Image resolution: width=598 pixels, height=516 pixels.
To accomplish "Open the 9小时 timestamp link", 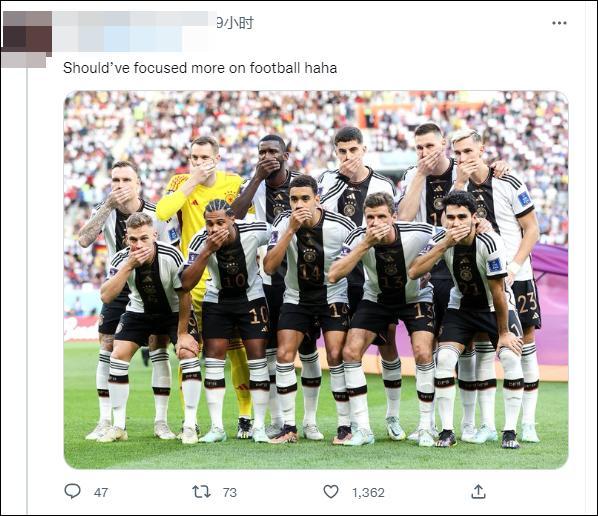I will coord(235,23).
